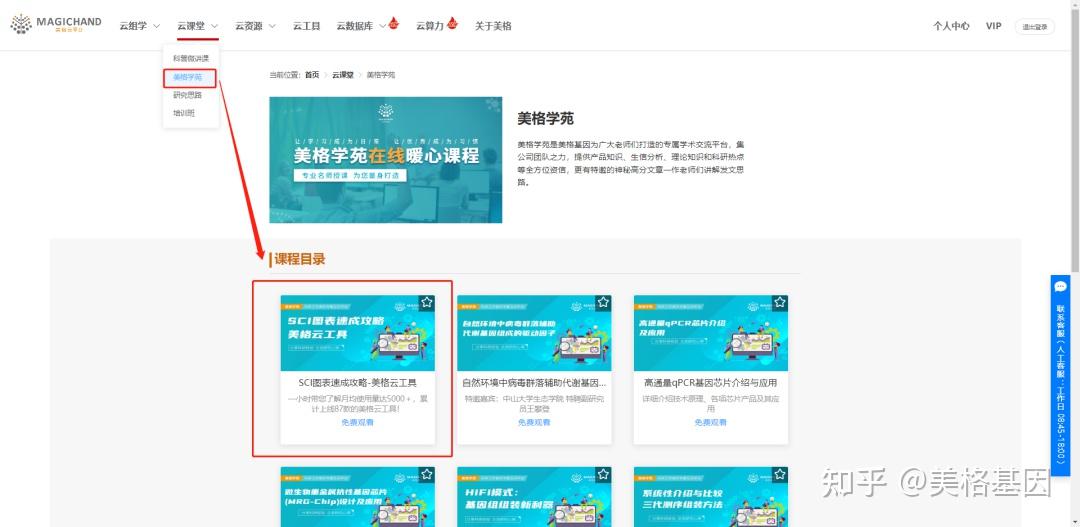The width and height of the screenshot is (1080, 527).
Task: Click 美格学苑 in the breadcrumb
Action: tap(381, 75)
